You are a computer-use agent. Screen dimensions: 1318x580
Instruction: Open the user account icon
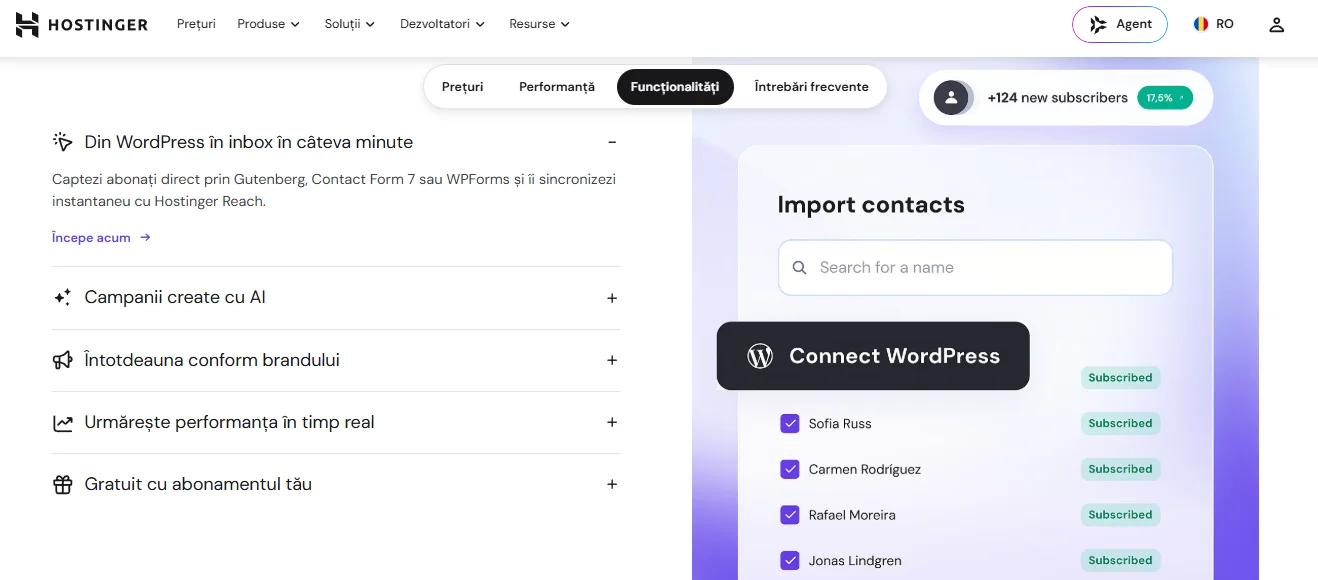point(1276,25)
